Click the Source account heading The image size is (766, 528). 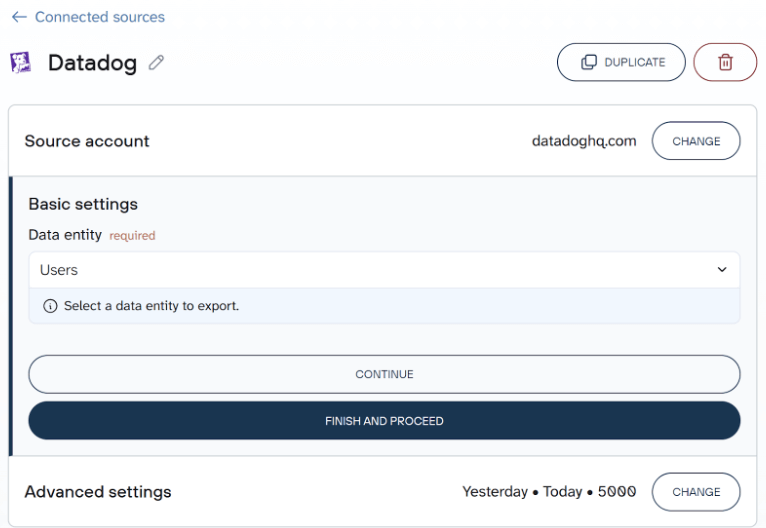(87, 141)
